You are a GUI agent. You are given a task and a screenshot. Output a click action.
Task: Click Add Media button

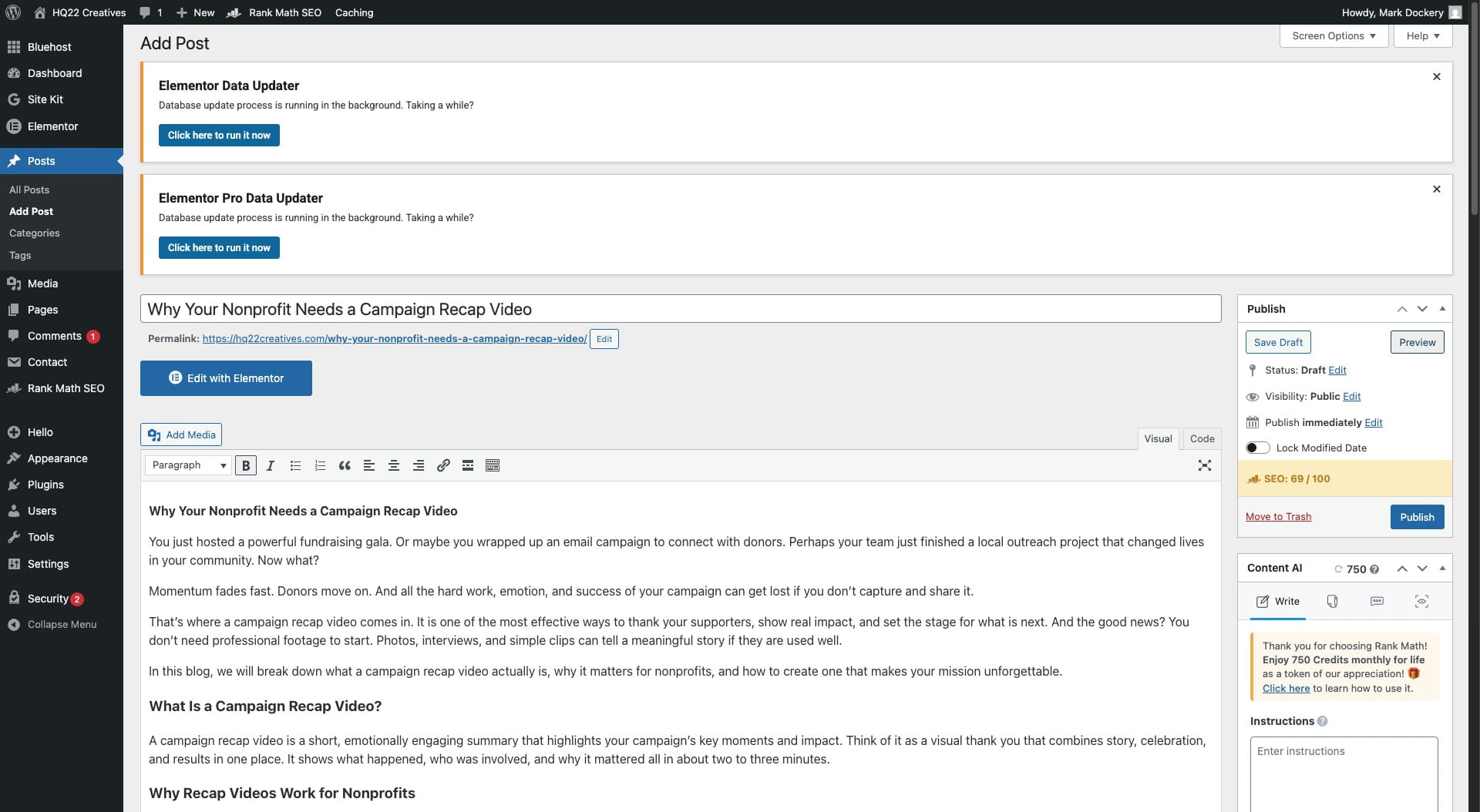click(181, 435)
